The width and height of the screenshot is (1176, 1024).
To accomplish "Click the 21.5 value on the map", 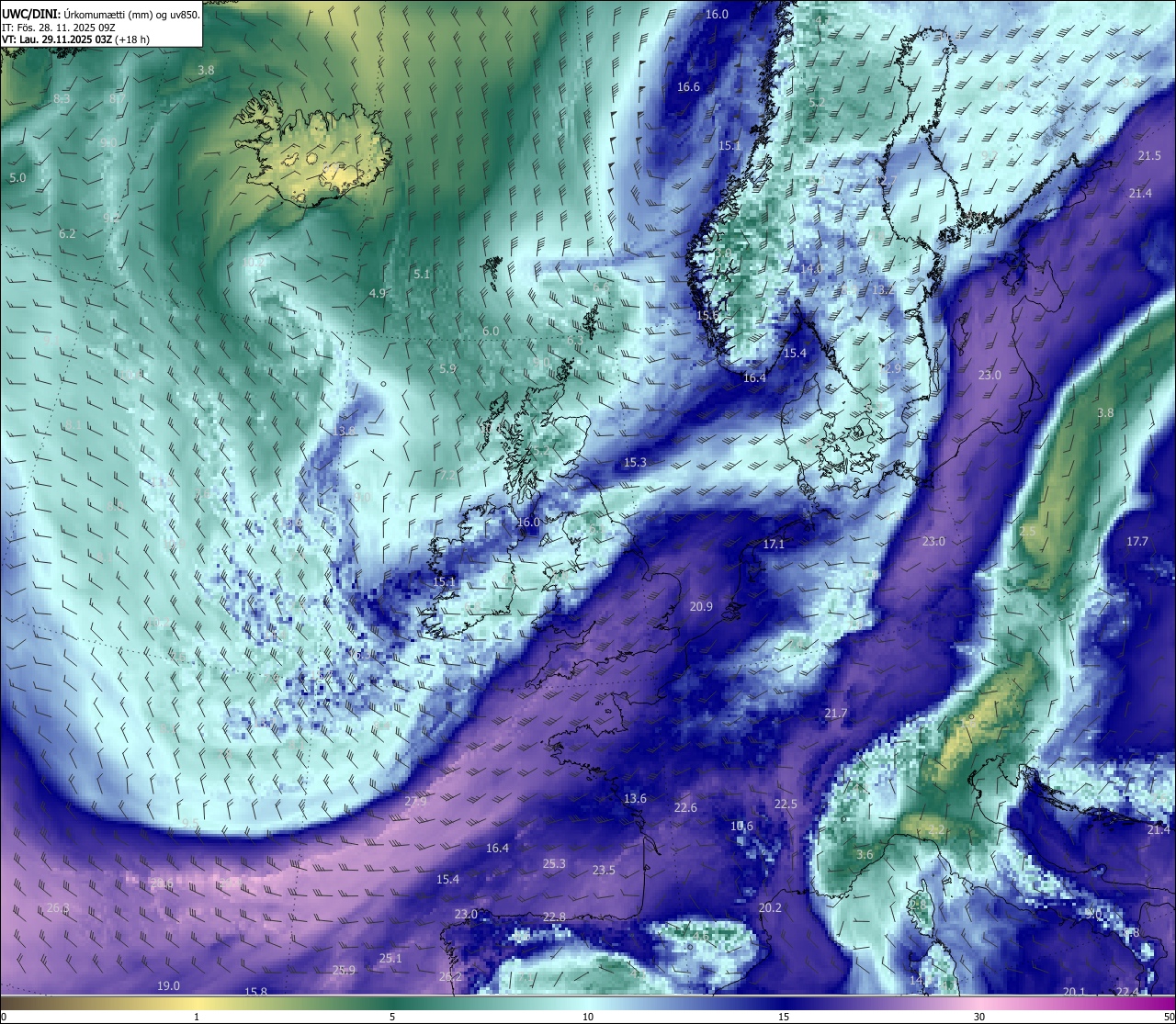I will [1149, 156].
